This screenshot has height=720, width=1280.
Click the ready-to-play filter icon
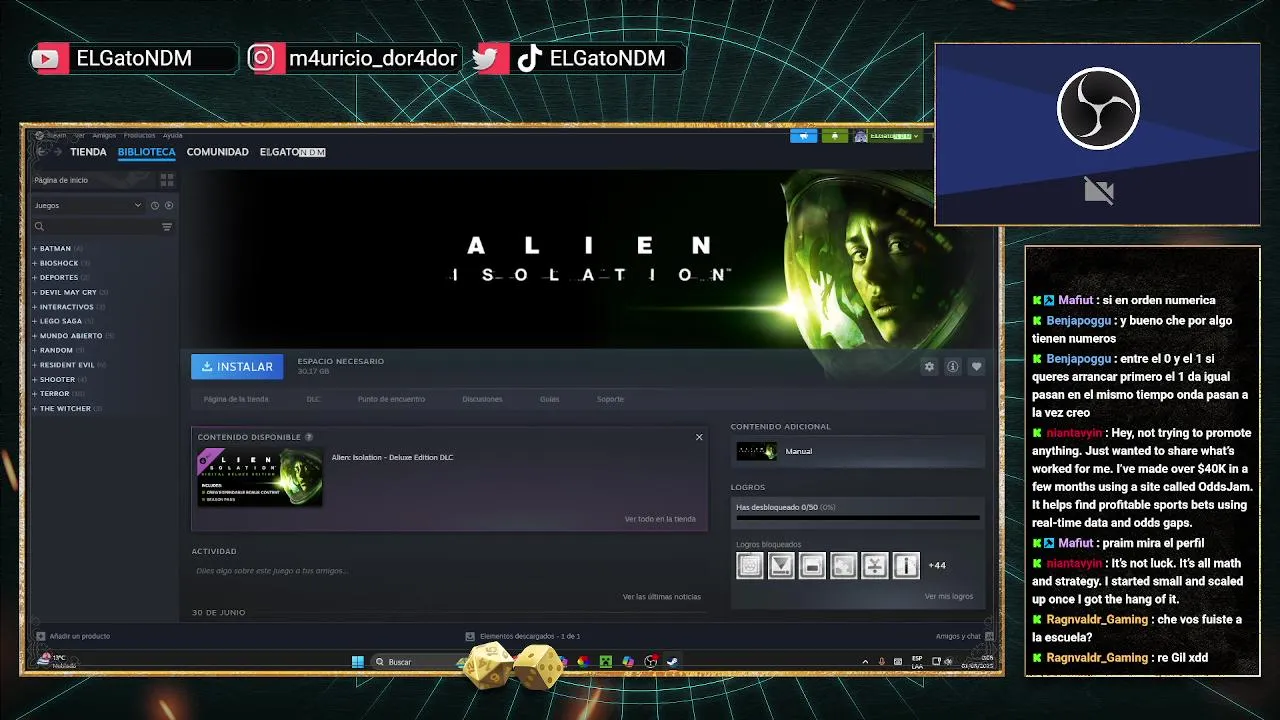coord(169,205)
